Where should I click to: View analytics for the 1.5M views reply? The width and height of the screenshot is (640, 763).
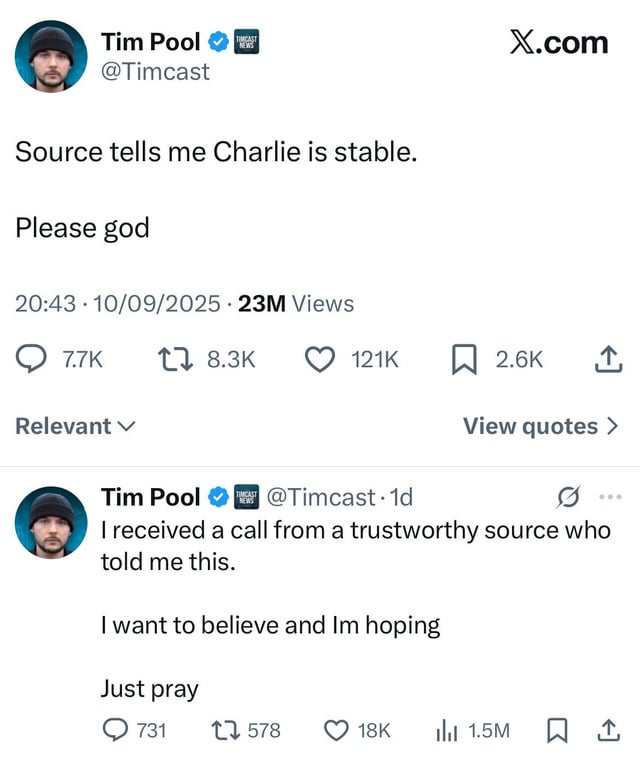coord(446,730)
